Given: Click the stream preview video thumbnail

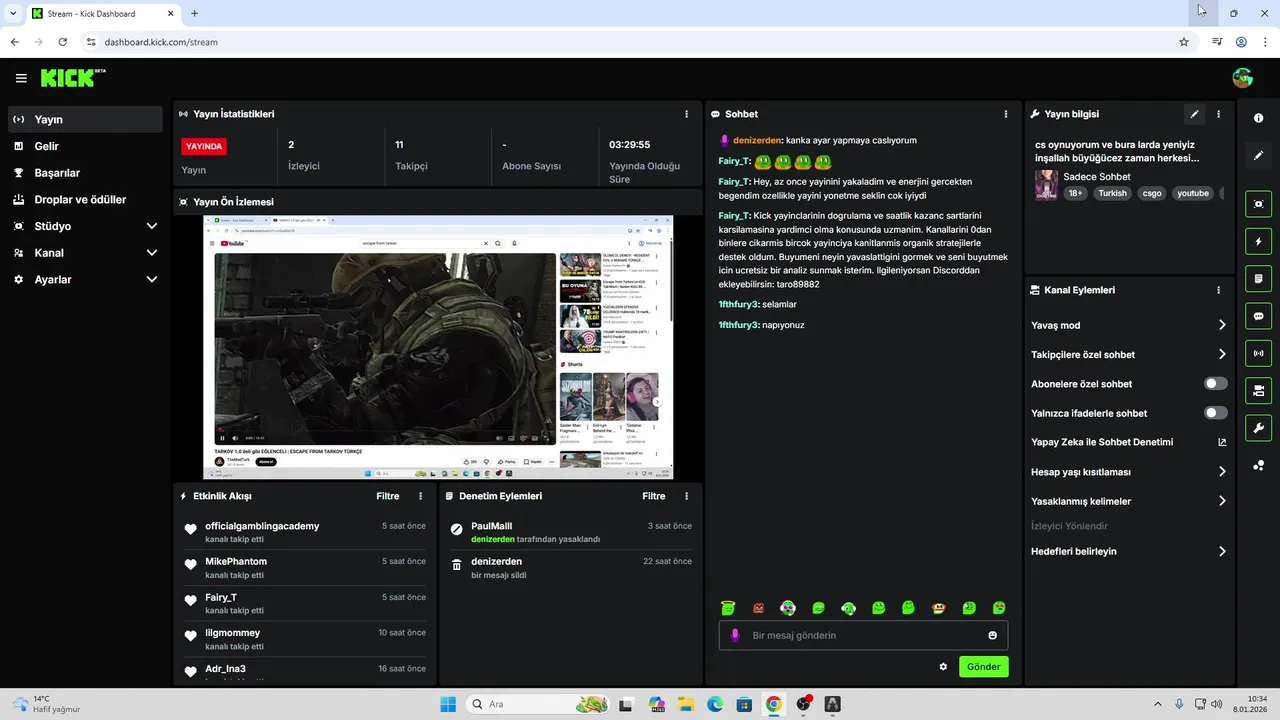Looking at the screenshot, I should pyautogui.click(x=438, y=347).
